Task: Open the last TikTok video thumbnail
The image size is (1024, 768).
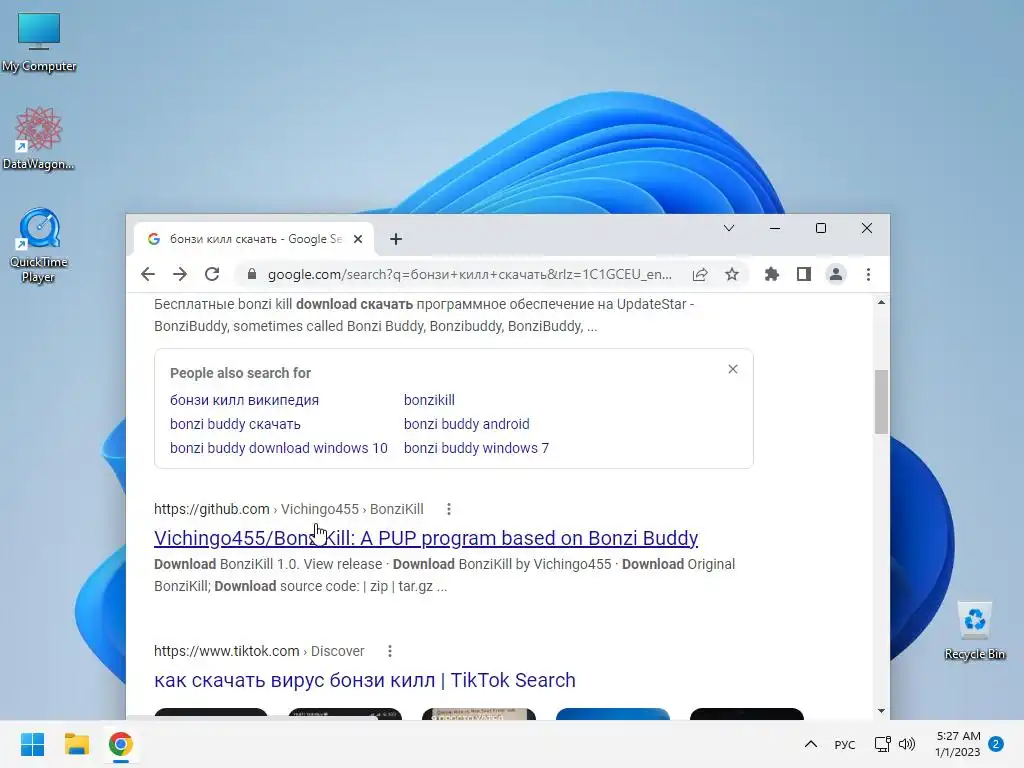Action: tap(746, 714)
